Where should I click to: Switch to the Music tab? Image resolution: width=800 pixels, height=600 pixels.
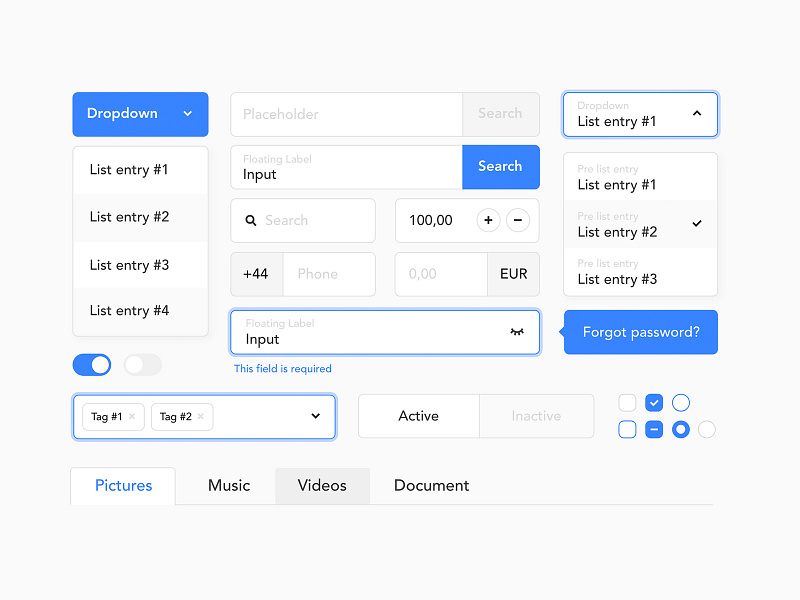coord(228,485)
